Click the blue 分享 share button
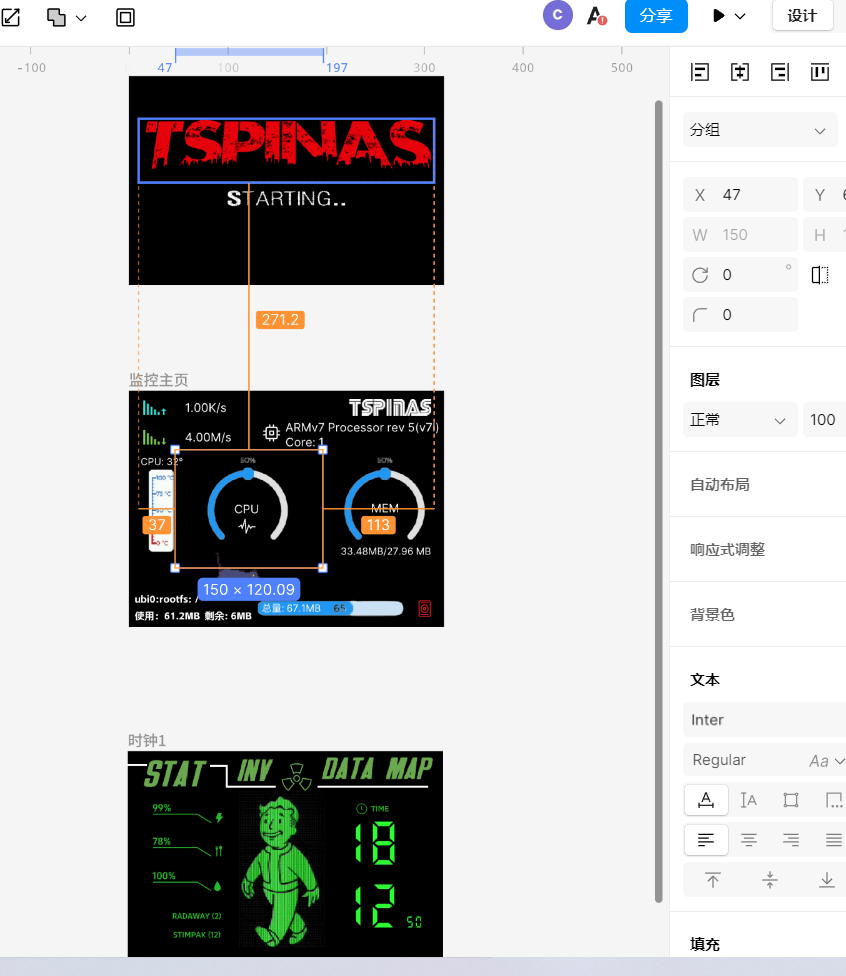Screen dimensions: 846x976 coord(656,16)
